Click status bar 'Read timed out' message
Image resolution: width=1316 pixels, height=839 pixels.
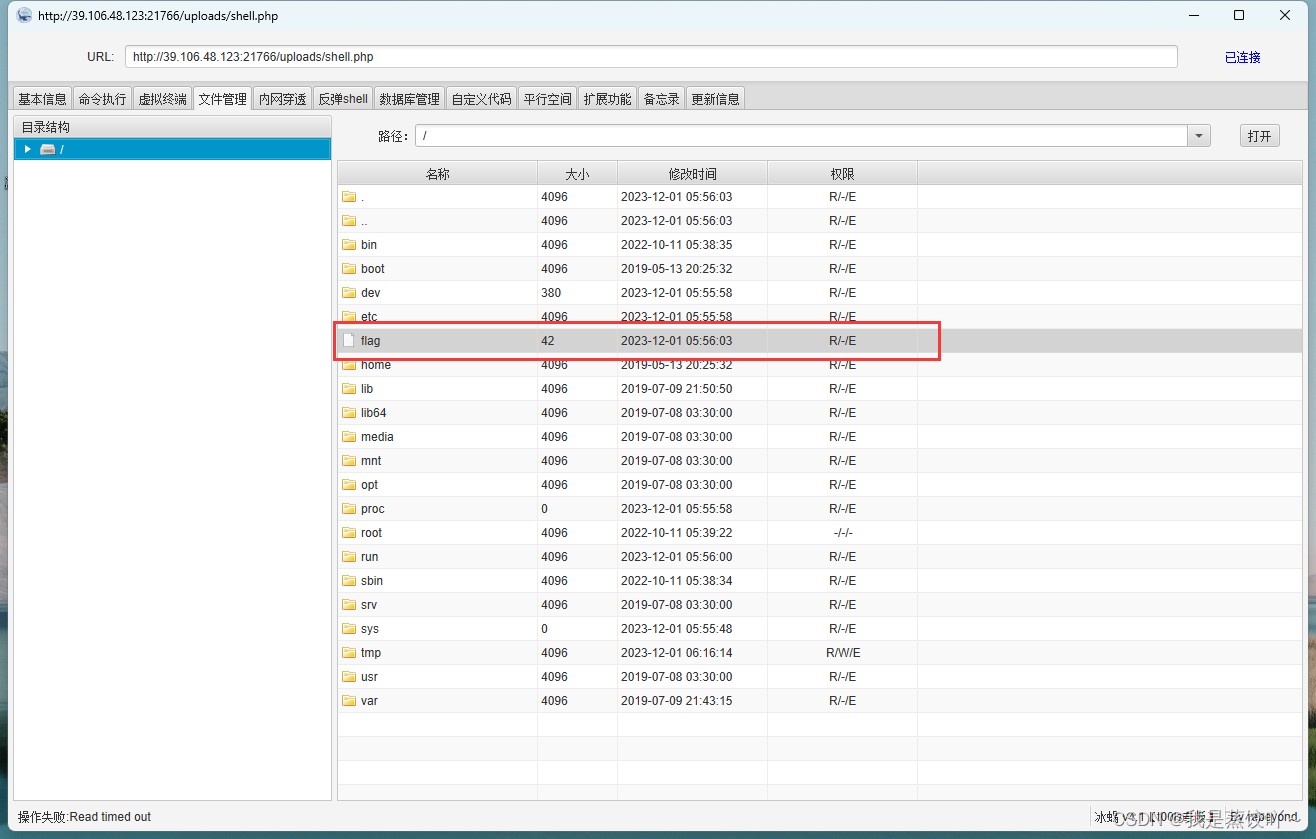(x=110, y=817)
